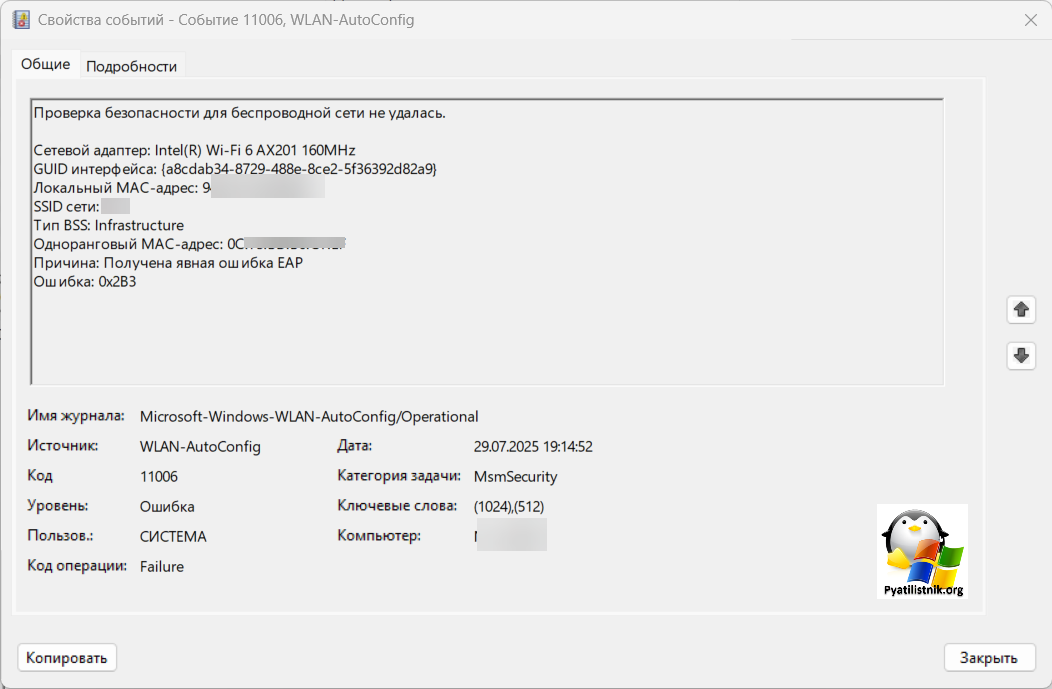Click the MsmSecurity task category value

coord(515,476)
